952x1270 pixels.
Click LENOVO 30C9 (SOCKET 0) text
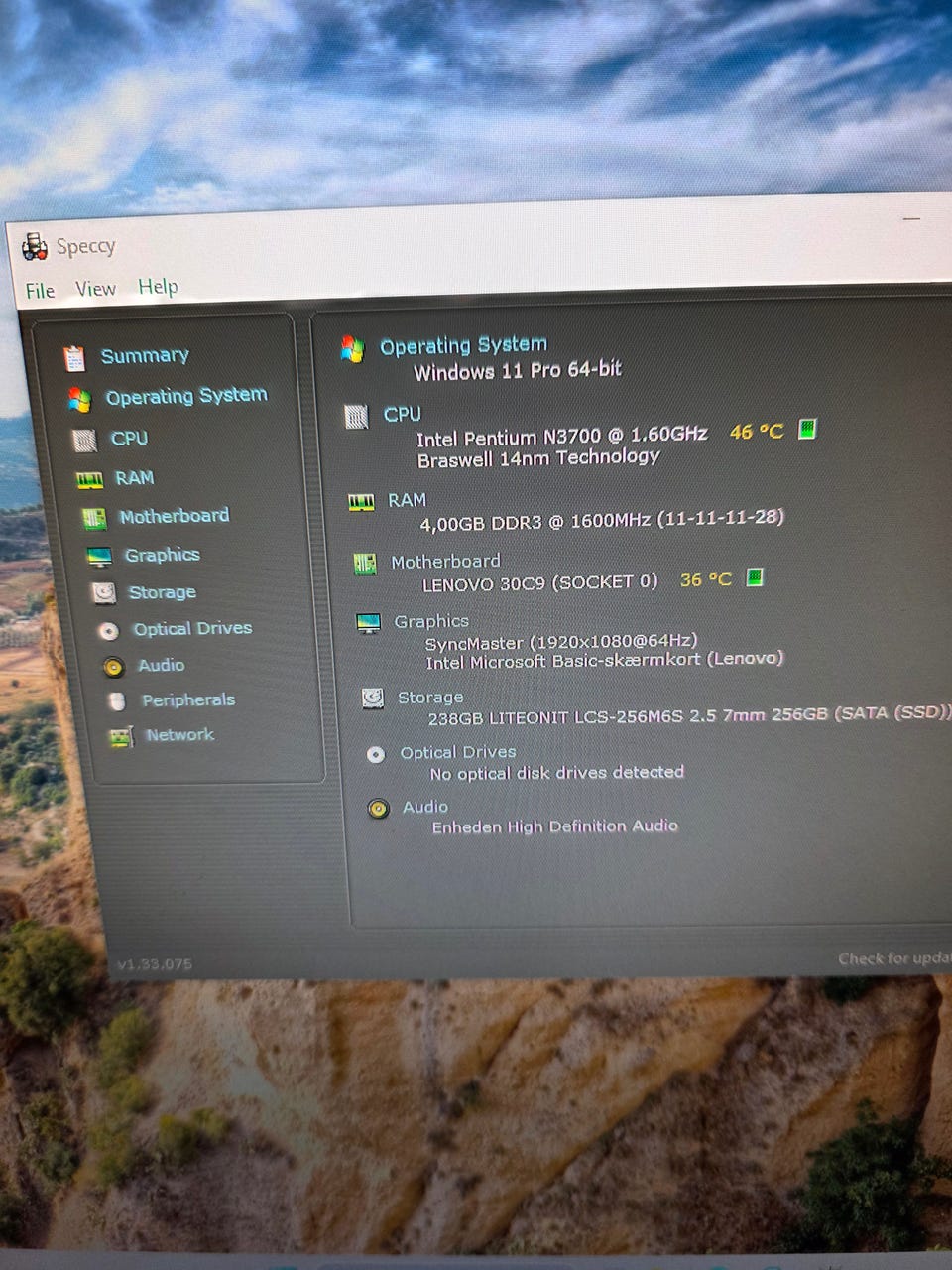[x=540, y=583]
